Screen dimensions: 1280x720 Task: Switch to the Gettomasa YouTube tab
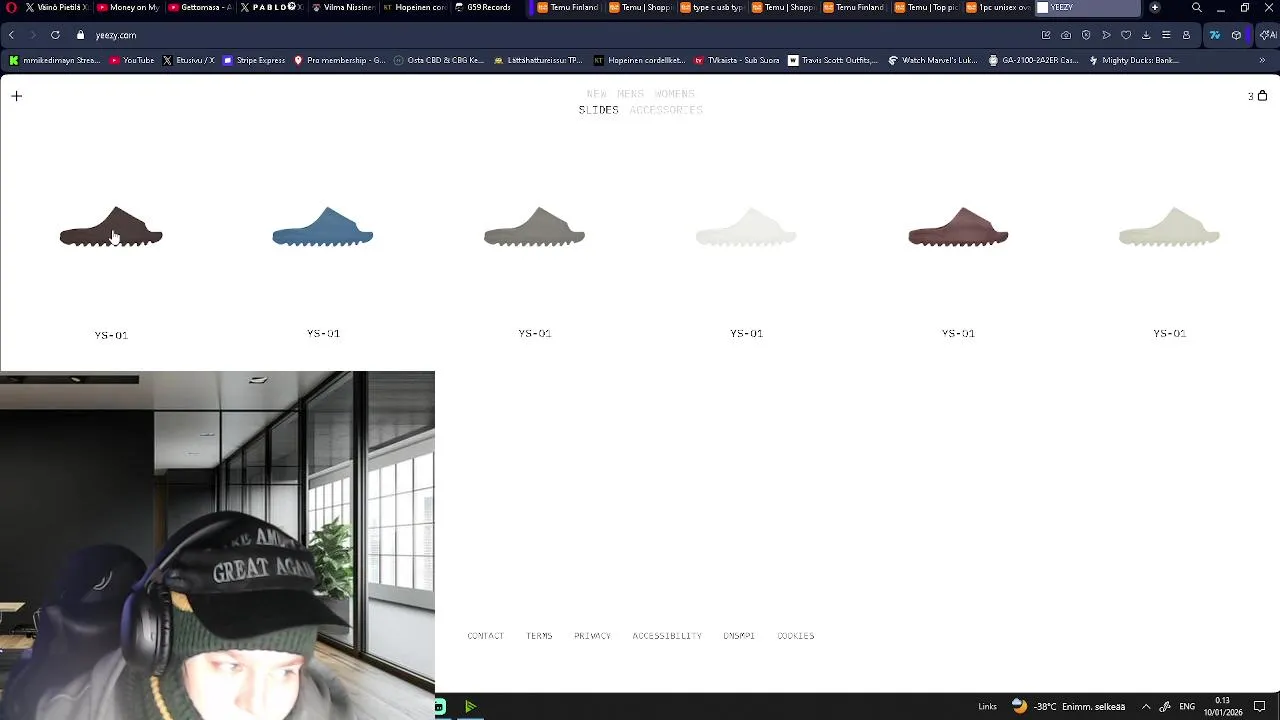(x=200, y=7)
